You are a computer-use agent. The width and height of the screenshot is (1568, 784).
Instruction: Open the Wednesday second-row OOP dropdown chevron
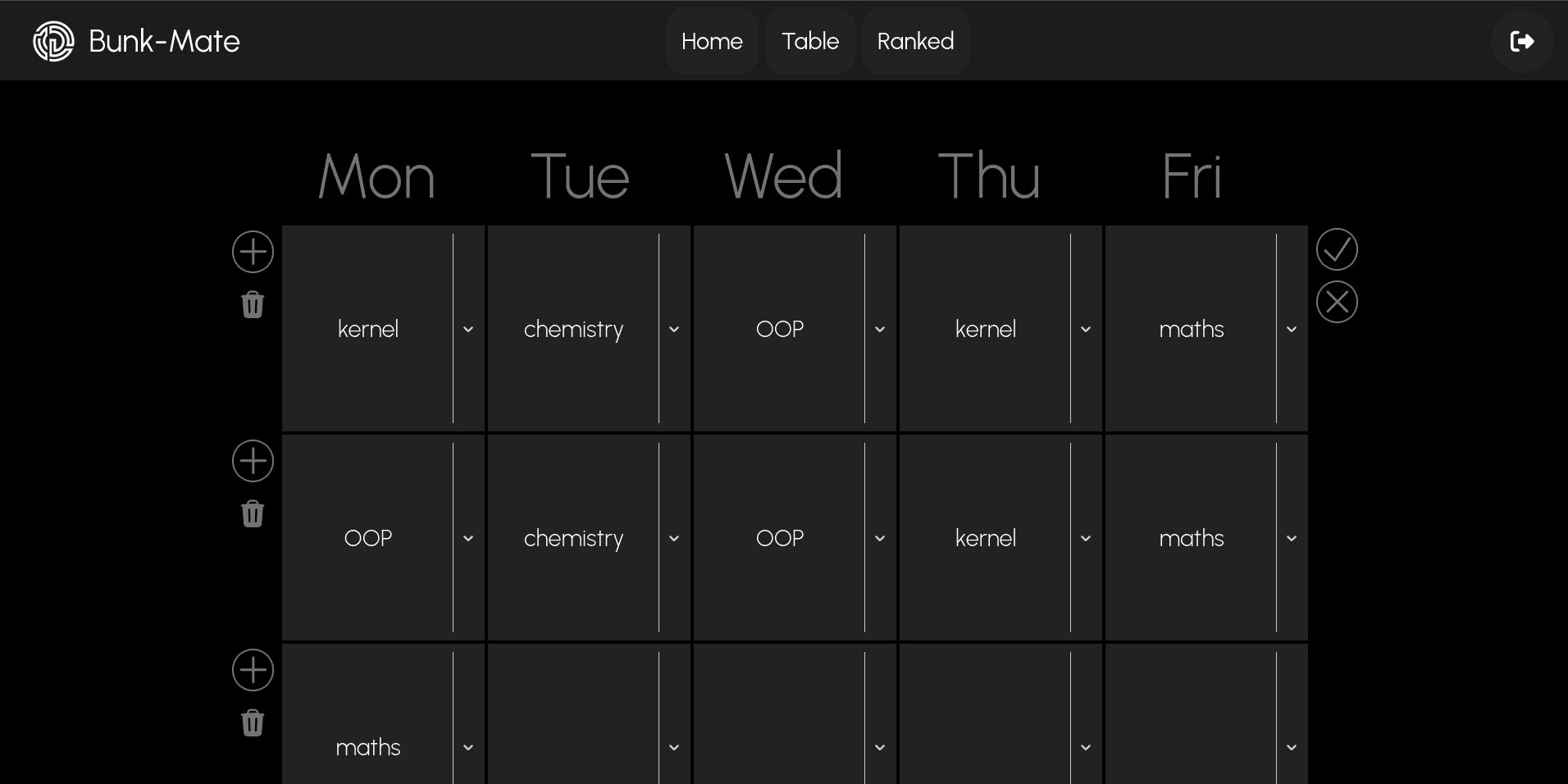[x=880, y=538]
